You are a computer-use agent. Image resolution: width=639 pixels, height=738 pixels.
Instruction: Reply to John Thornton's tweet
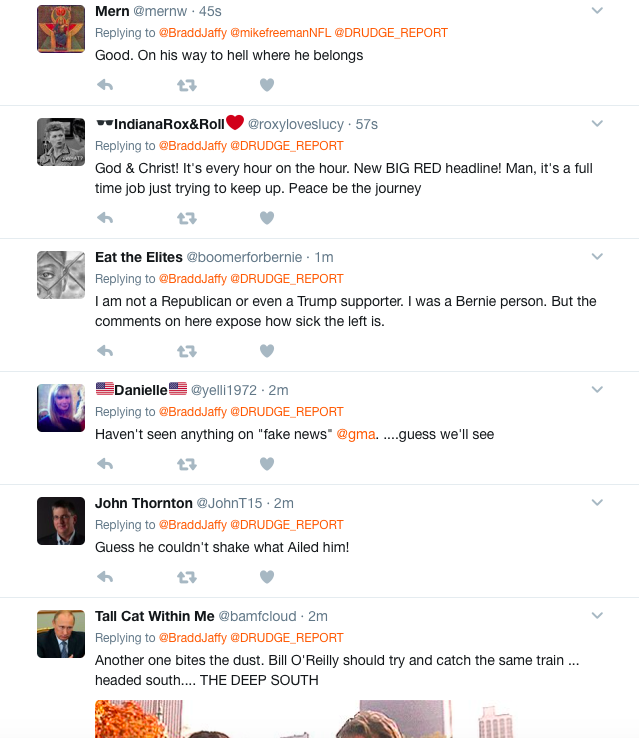click(x=105, y=577)
